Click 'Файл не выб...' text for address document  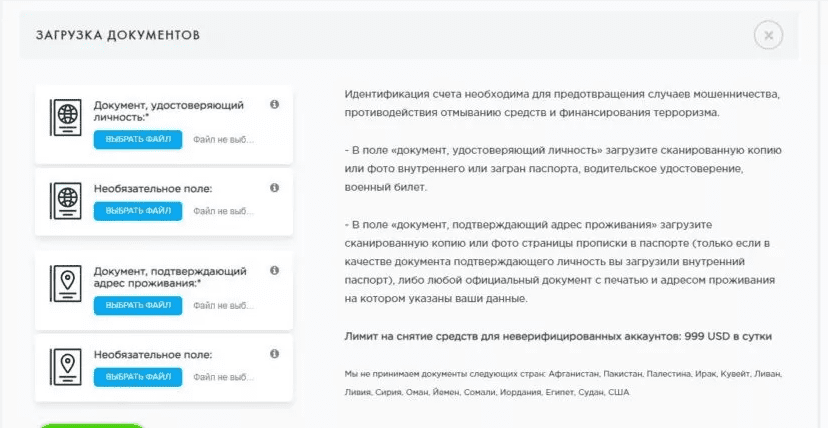(x=223, y=306)
